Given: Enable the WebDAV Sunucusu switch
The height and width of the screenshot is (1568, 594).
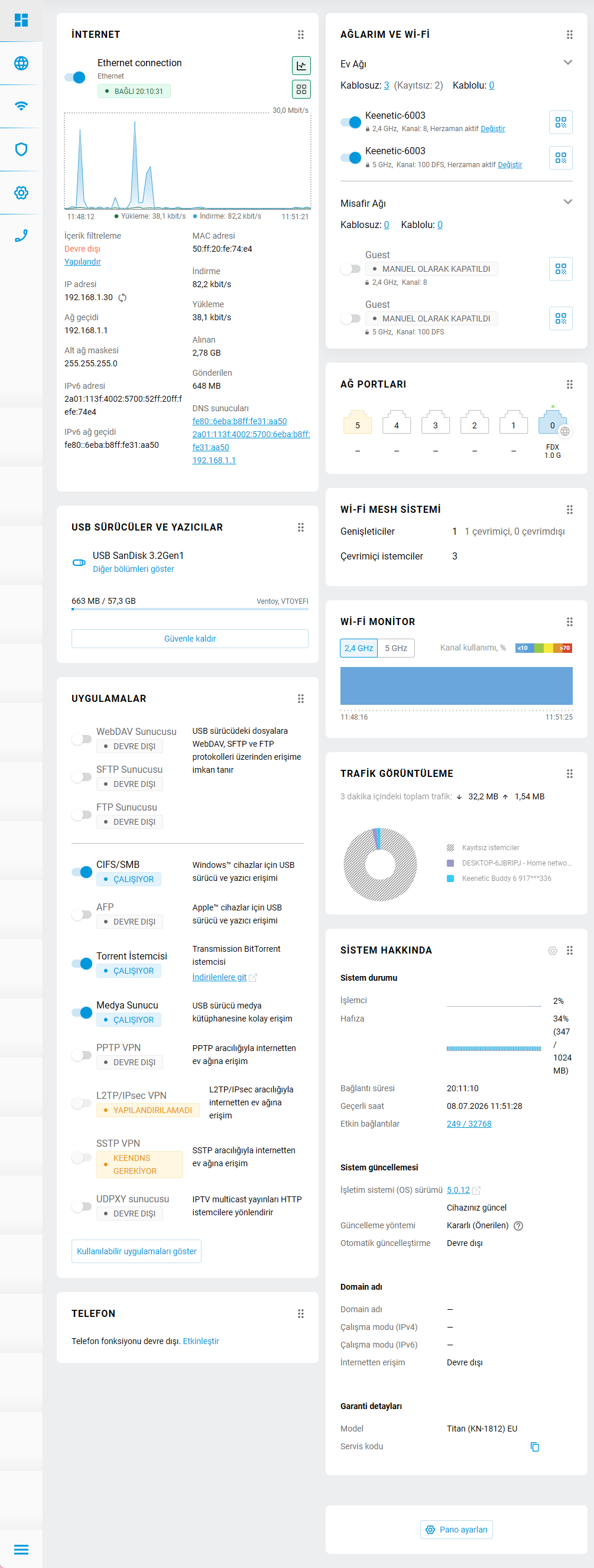Looking at the screenshot, I should 82,739.
